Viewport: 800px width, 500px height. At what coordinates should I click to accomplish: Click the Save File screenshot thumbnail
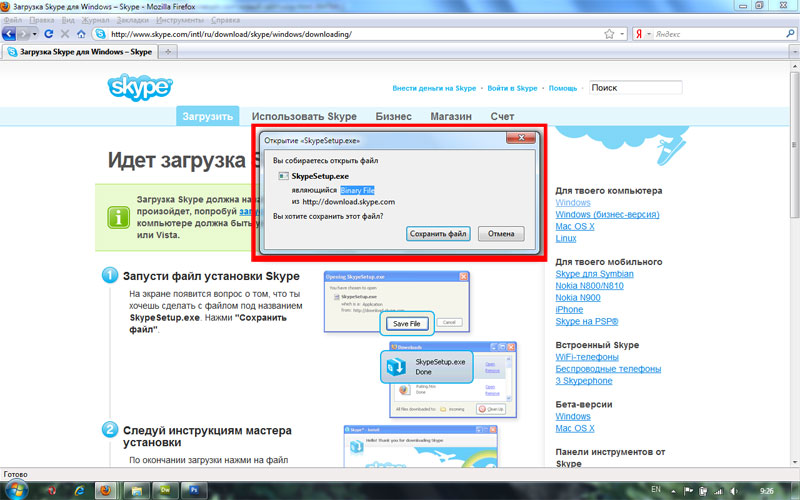[x=407, y=323]
